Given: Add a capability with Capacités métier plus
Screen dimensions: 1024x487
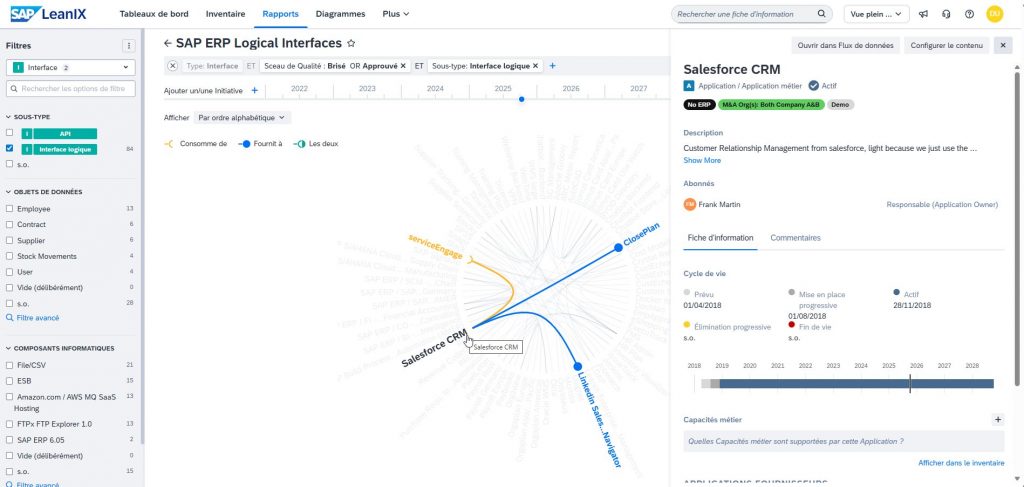Looking at the screenshot, I should (997, 420).
